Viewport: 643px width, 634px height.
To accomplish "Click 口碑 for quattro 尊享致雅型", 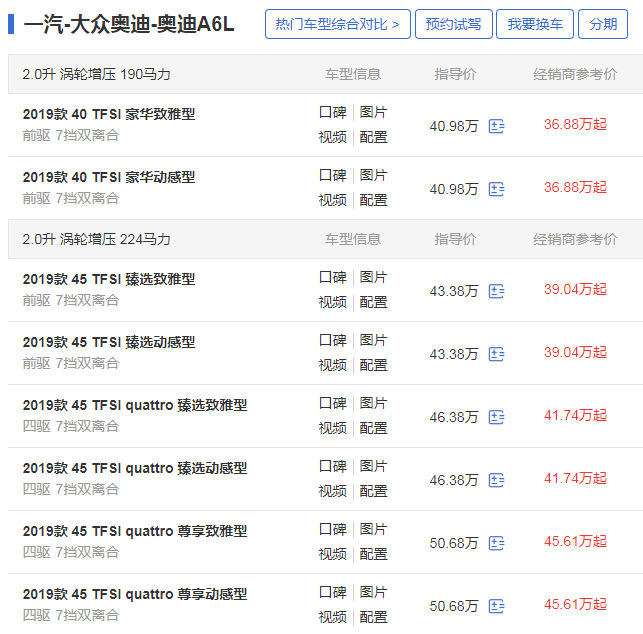I will pyautogui.click(x=333, y=529).
